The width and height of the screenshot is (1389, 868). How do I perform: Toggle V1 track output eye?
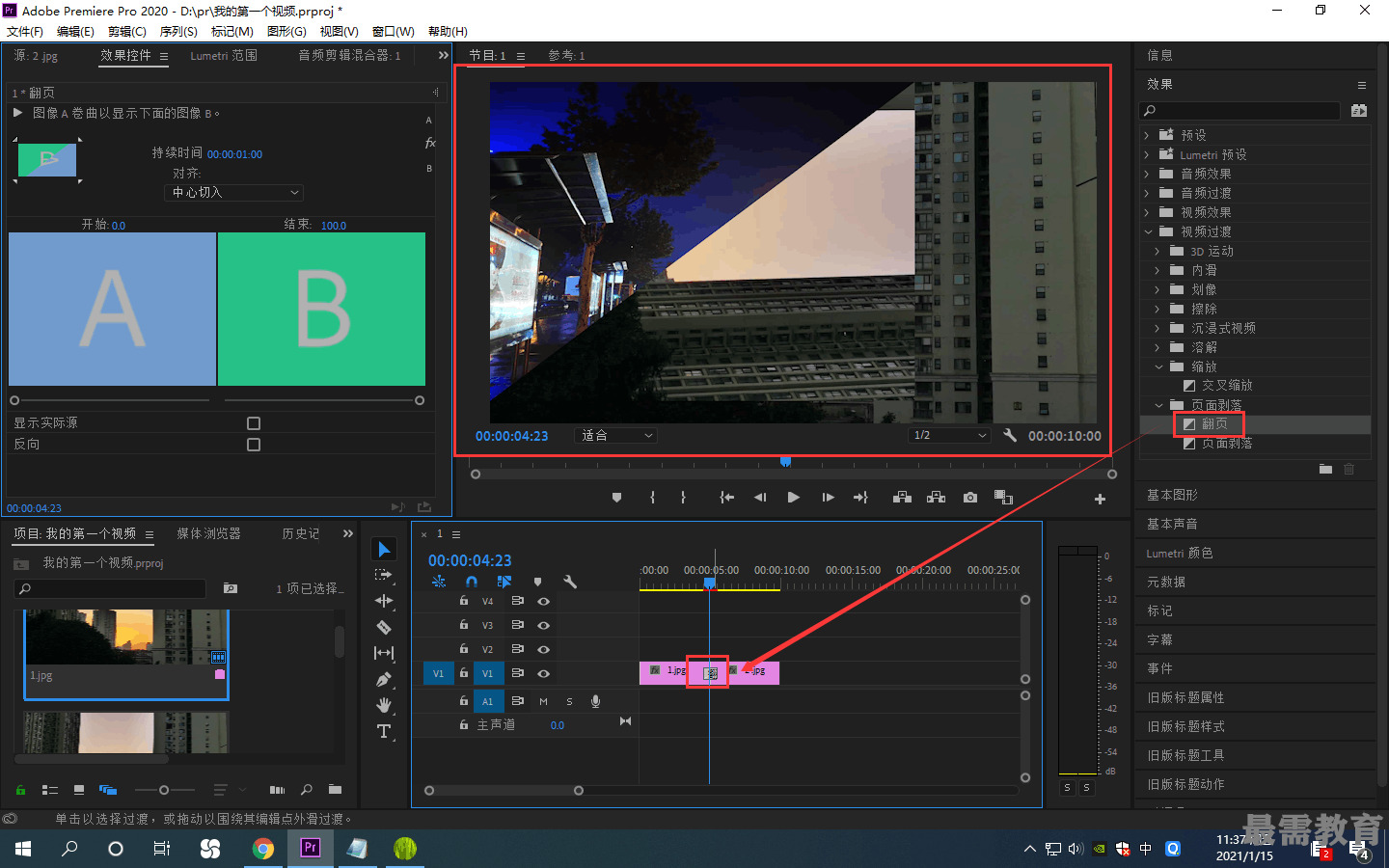point(543,673)
